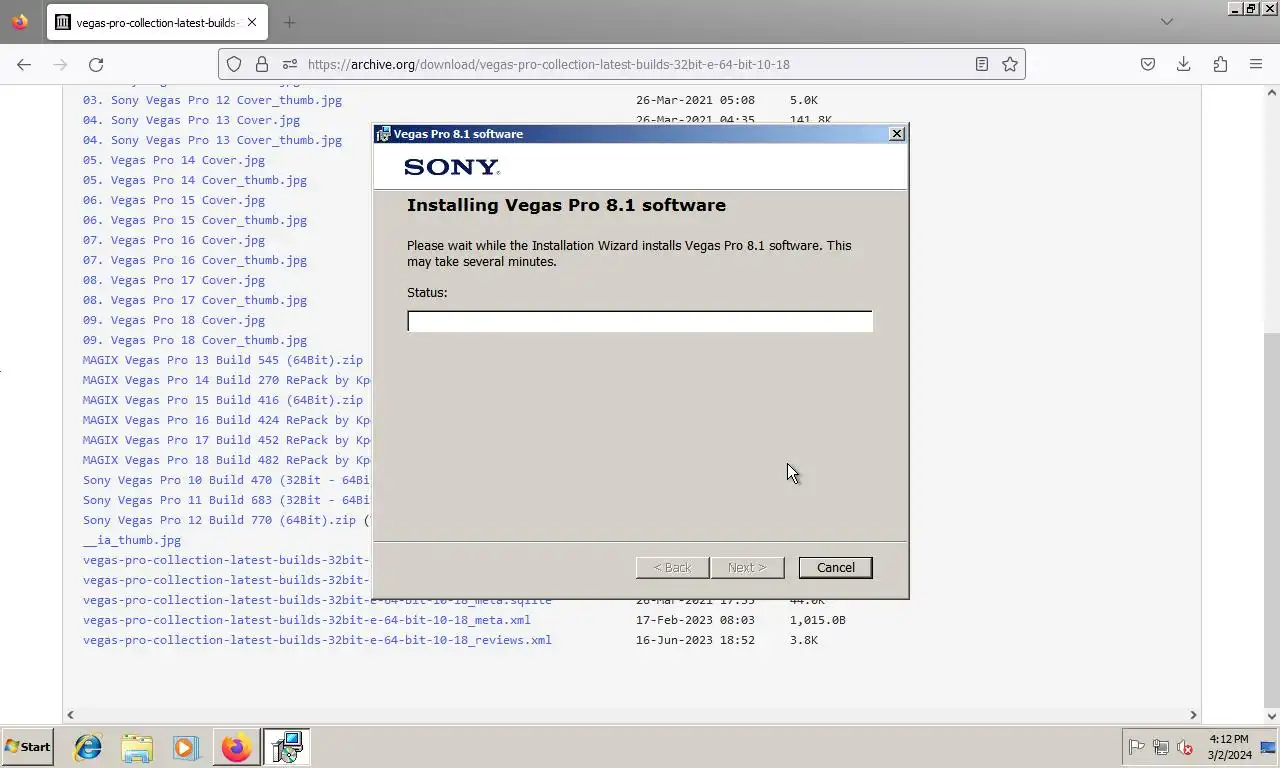Toggle reader view icon
The height and width of the screenshot is (768, 1280).
pyautogui.click(x=982, y=64)
